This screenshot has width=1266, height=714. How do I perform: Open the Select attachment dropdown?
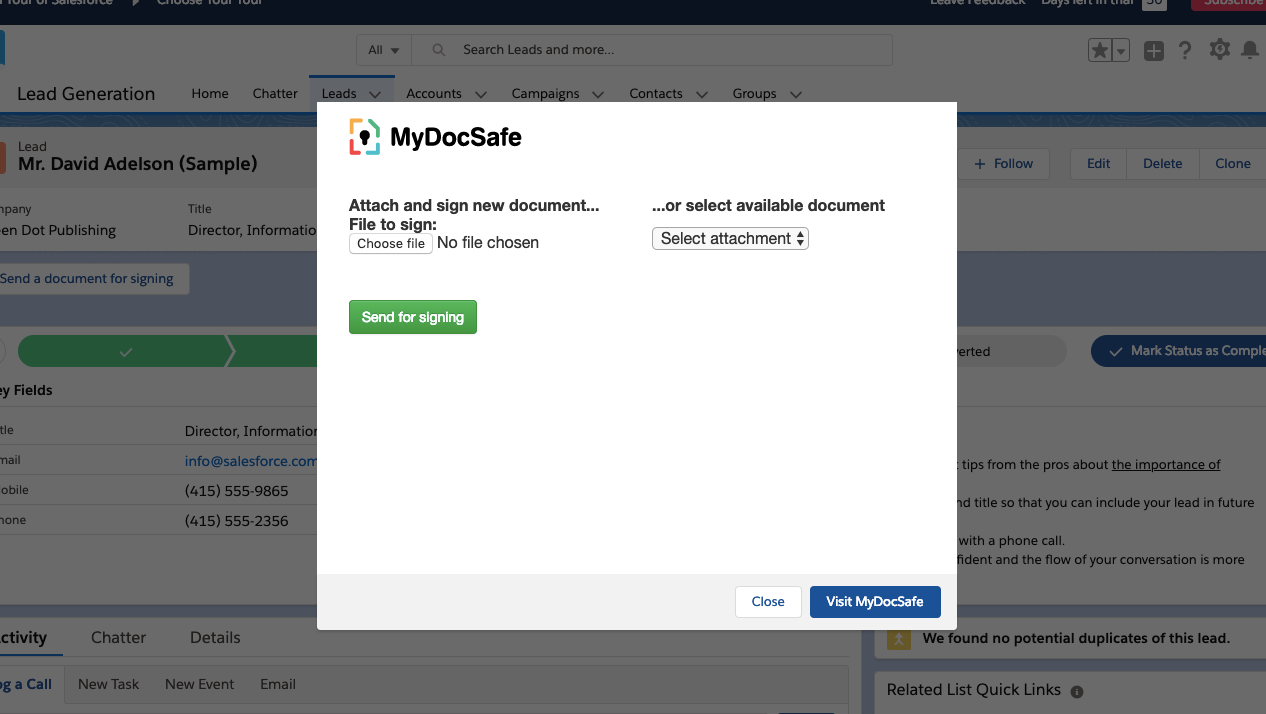point(730,238)
